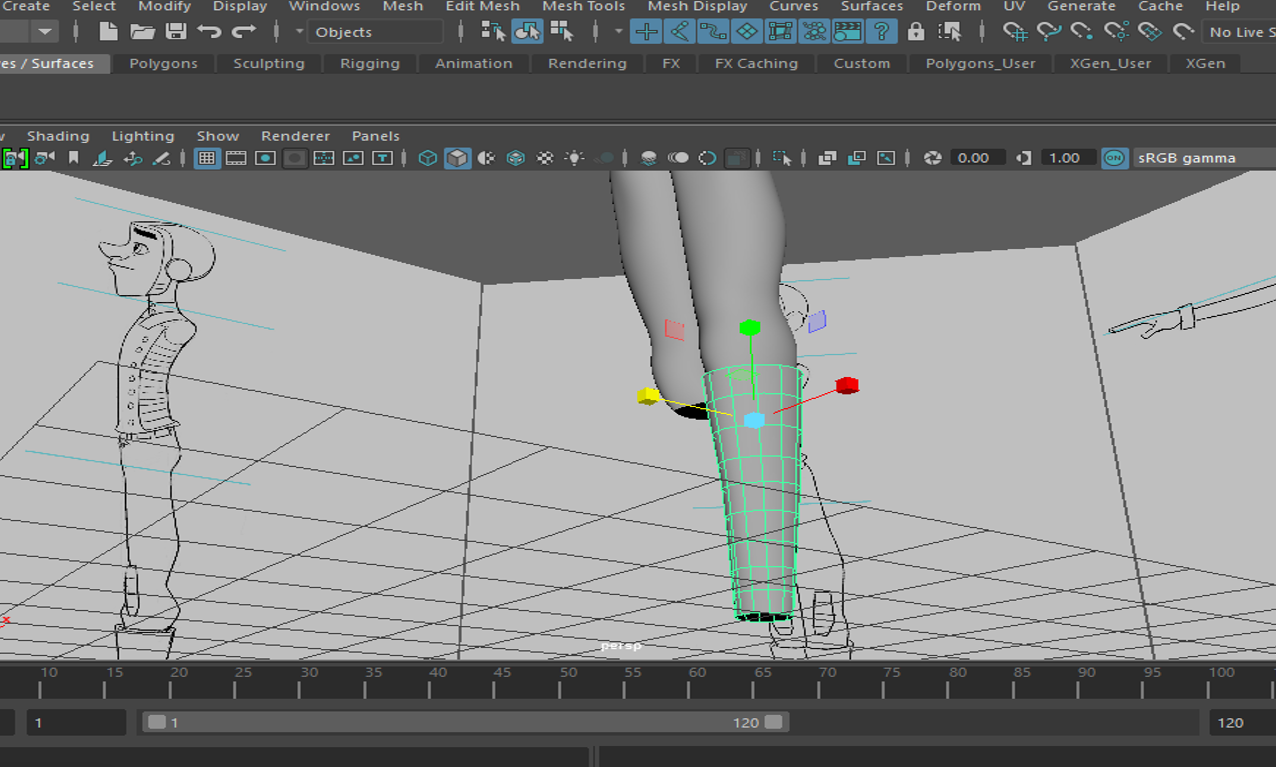The width and height of the screenshot is (1276, 767).
Task: Click the snap to grid magnet icon
Action: [x=1016, y=32]
